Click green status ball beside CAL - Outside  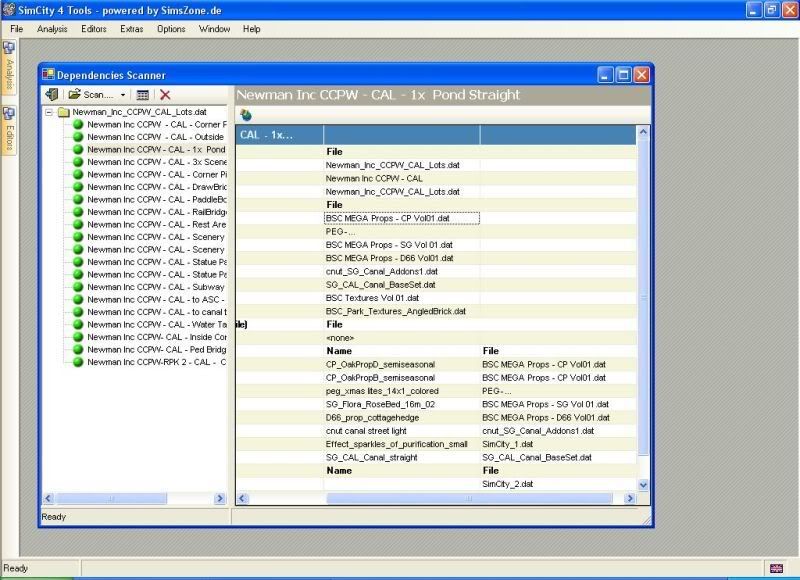tap(78, 137)
